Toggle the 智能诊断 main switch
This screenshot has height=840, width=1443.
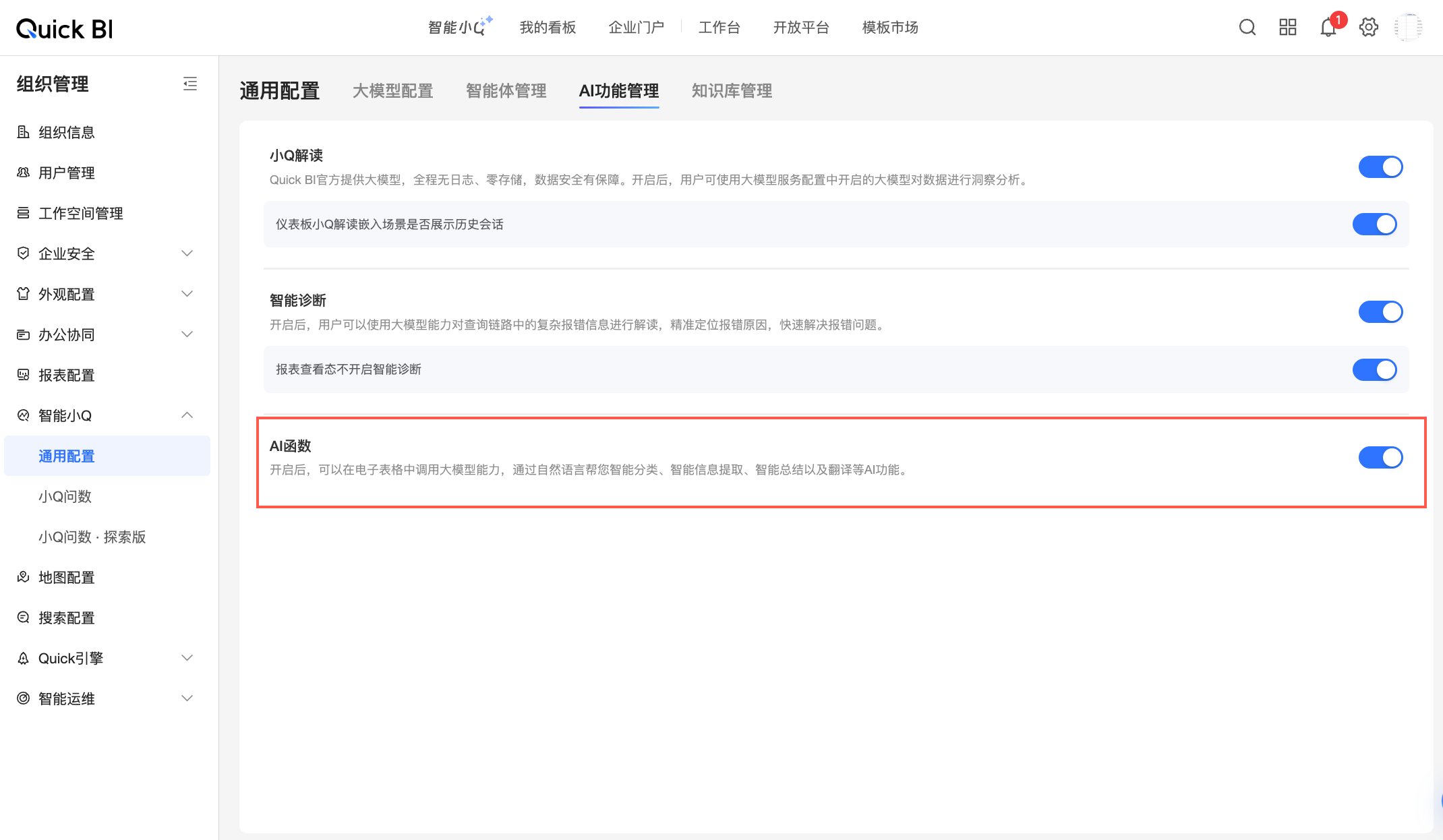click(x=1380, y=311)
